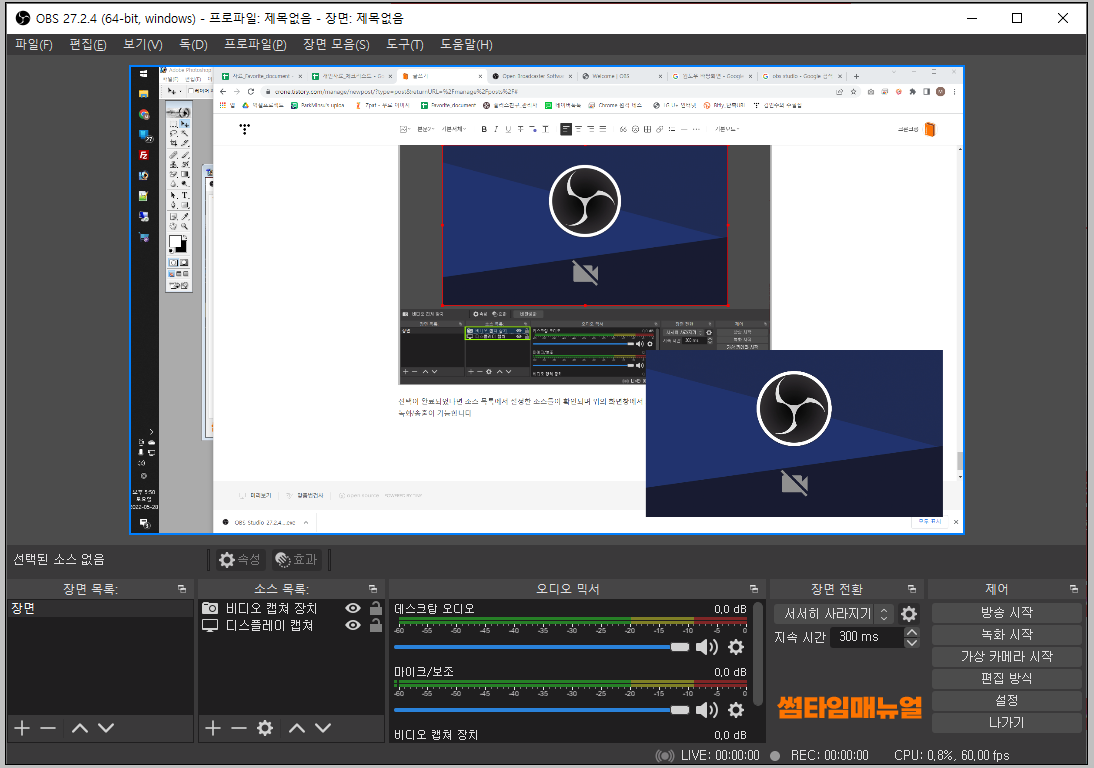The image size is (1094, 768).
Task: Pop out the 제어 dock
Action: [x=1074, y=589]
